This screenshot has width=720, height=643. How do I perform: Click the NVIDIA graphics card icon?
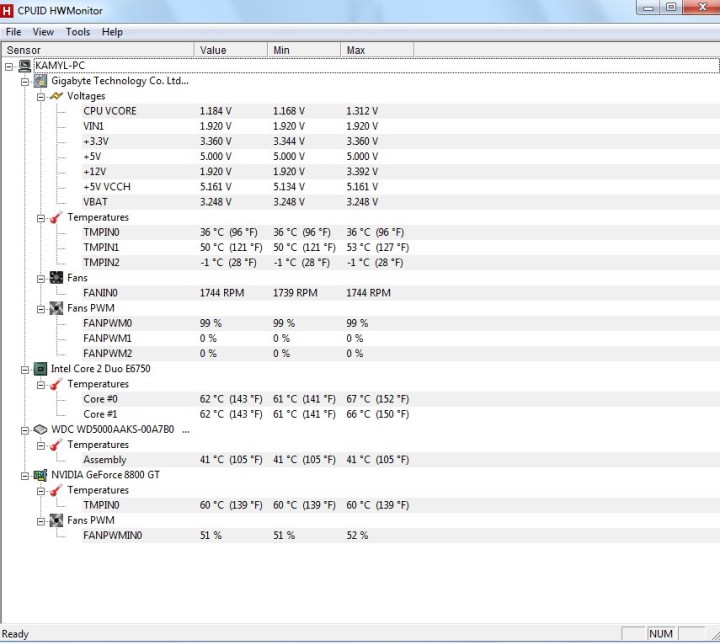pyautogui.click(x=40, y=475)
